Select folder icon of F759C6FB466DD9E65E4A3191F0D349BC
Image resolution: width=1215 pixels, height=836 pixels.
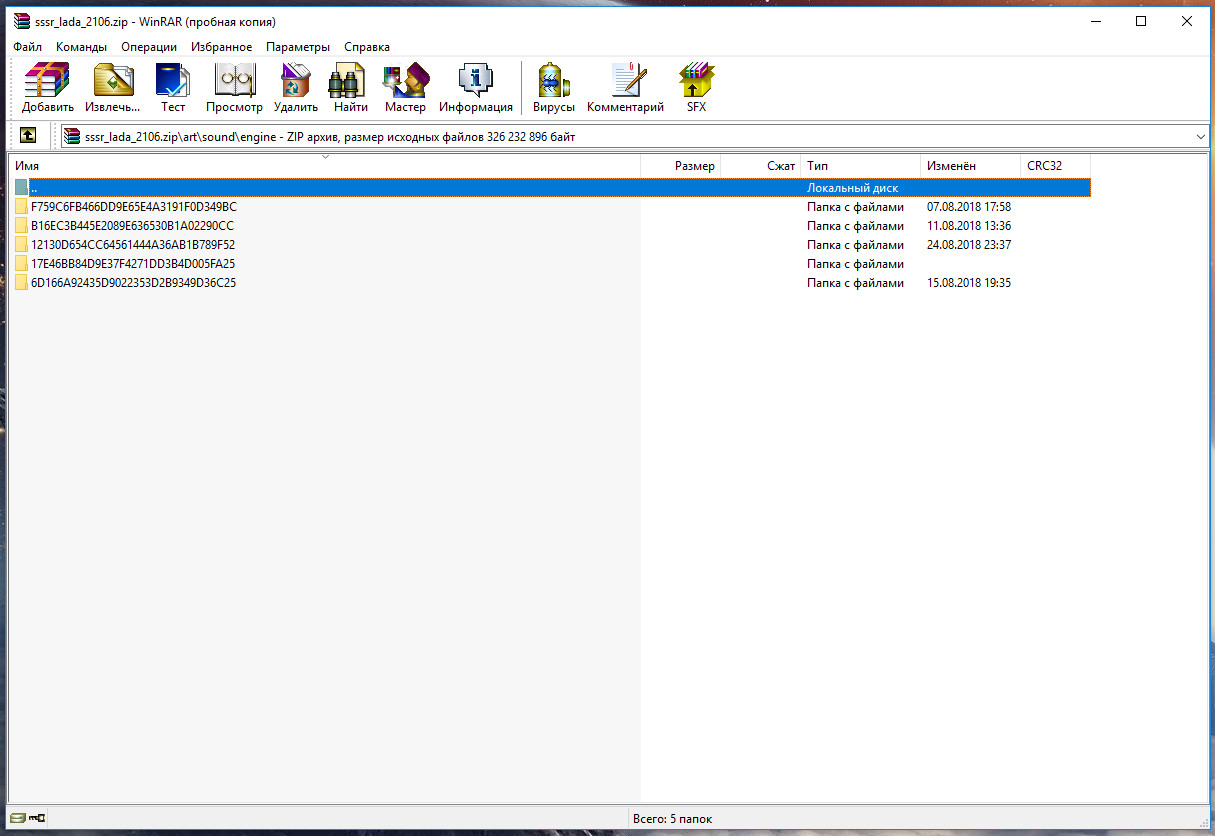coord(21,207)
